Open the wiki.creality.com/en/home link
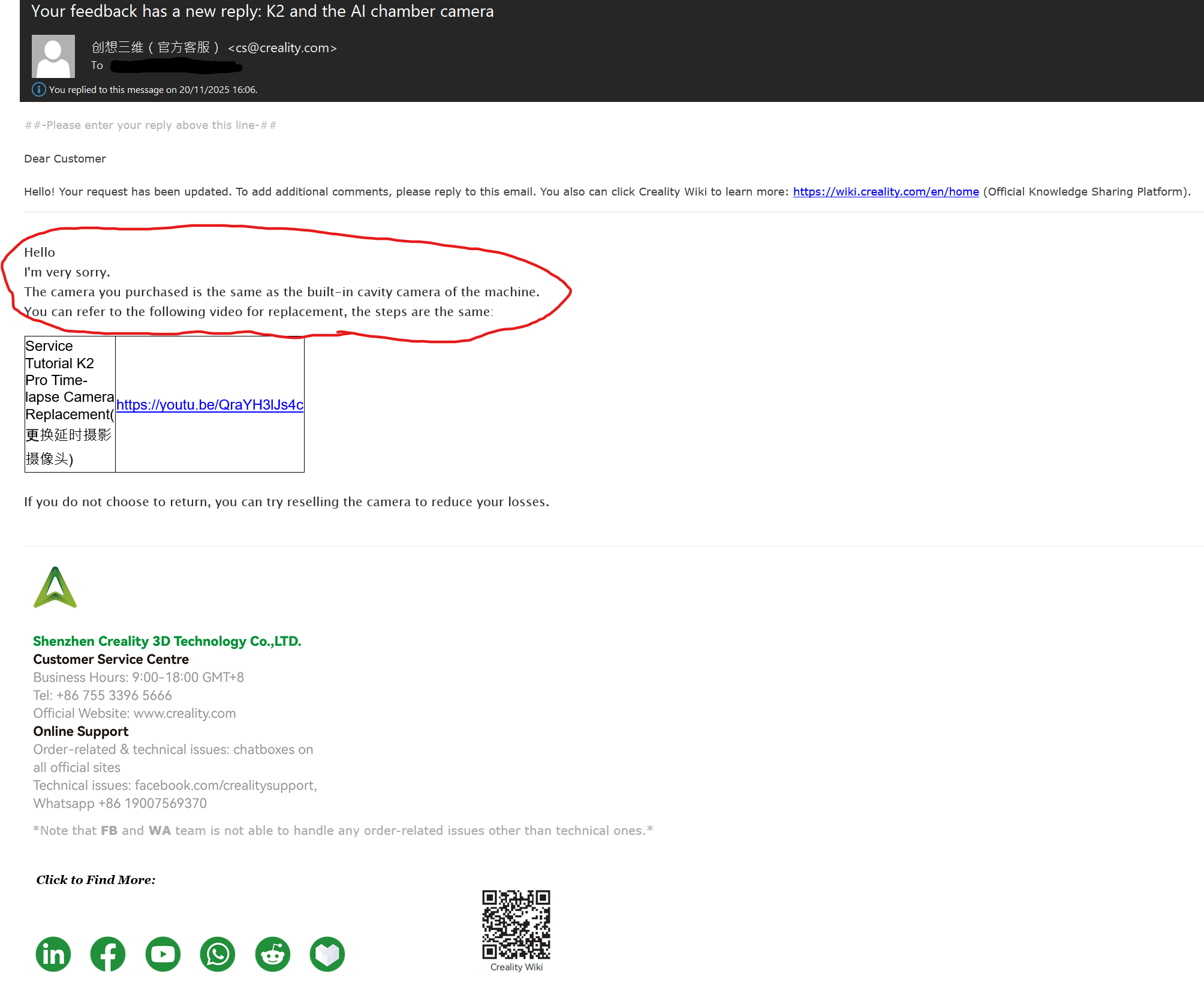Screen dimensions: 1204x986 coord(886,192)
